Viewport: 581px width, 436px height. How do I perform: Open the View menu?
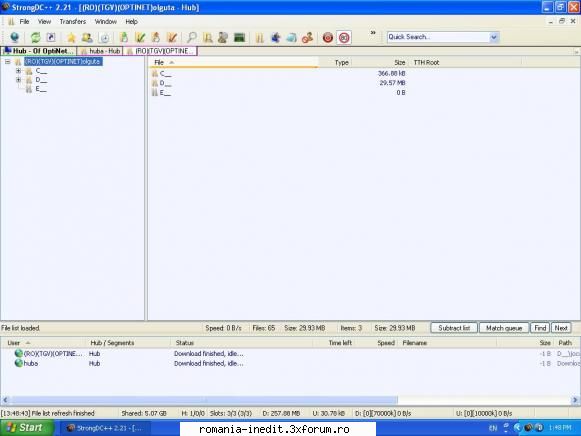tap(44, 21)
